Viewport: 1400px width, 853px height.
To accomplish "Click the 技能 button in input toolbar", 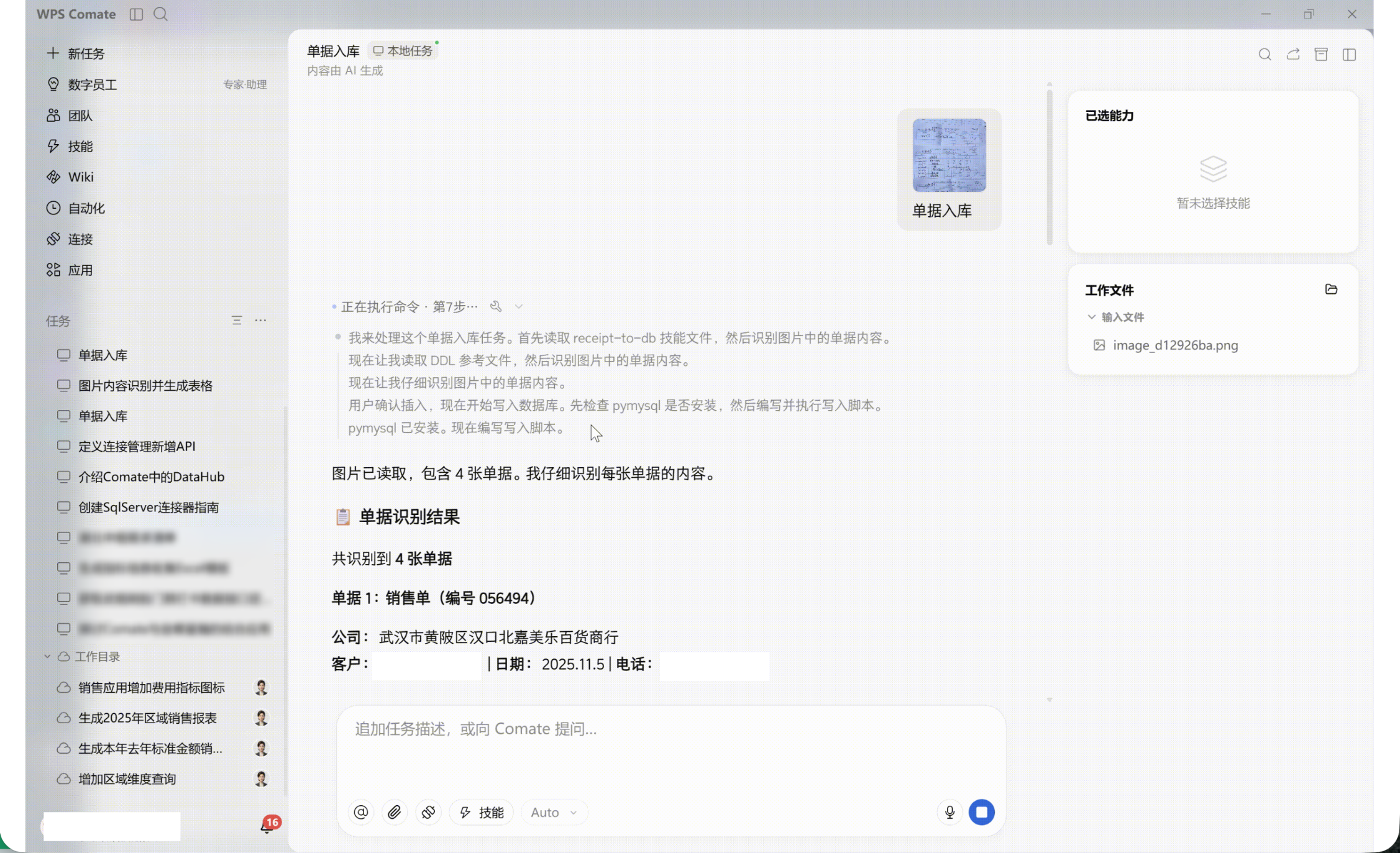I will pyautogui.click(x=482, y=813).
